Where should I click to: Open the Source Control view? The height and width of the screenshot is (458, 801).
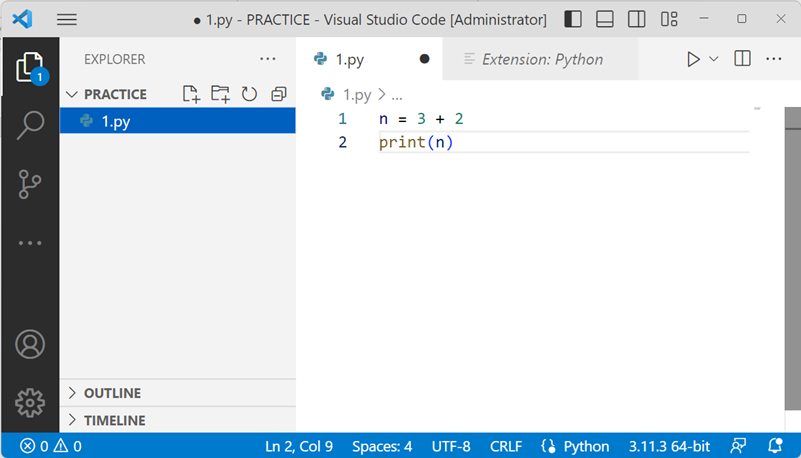[30, 184]
